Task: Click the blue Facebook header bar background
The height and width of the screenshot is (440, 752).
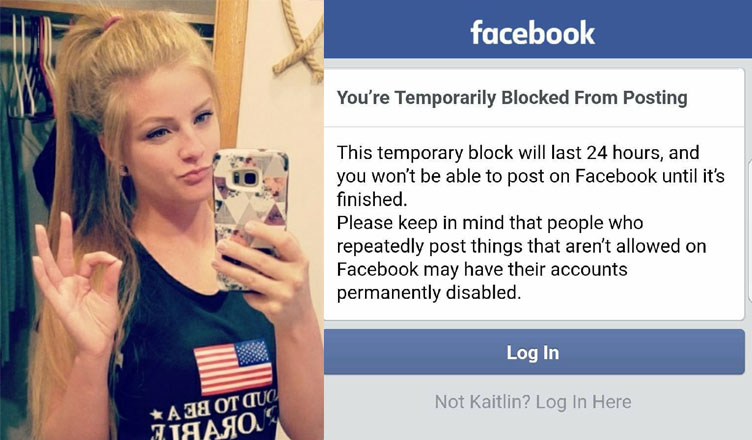Action: tap(538, 29)
